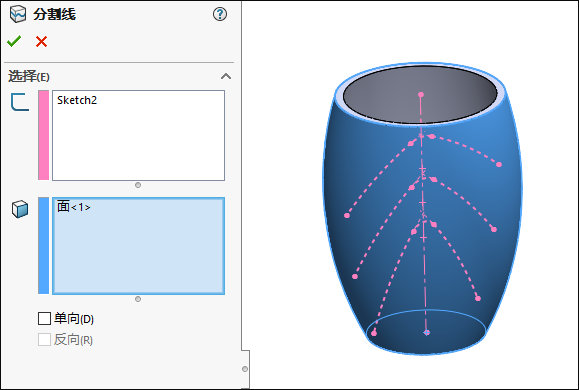Click the blue color bar beside face list
Screen dimensions: 579x390
point(44,246)
